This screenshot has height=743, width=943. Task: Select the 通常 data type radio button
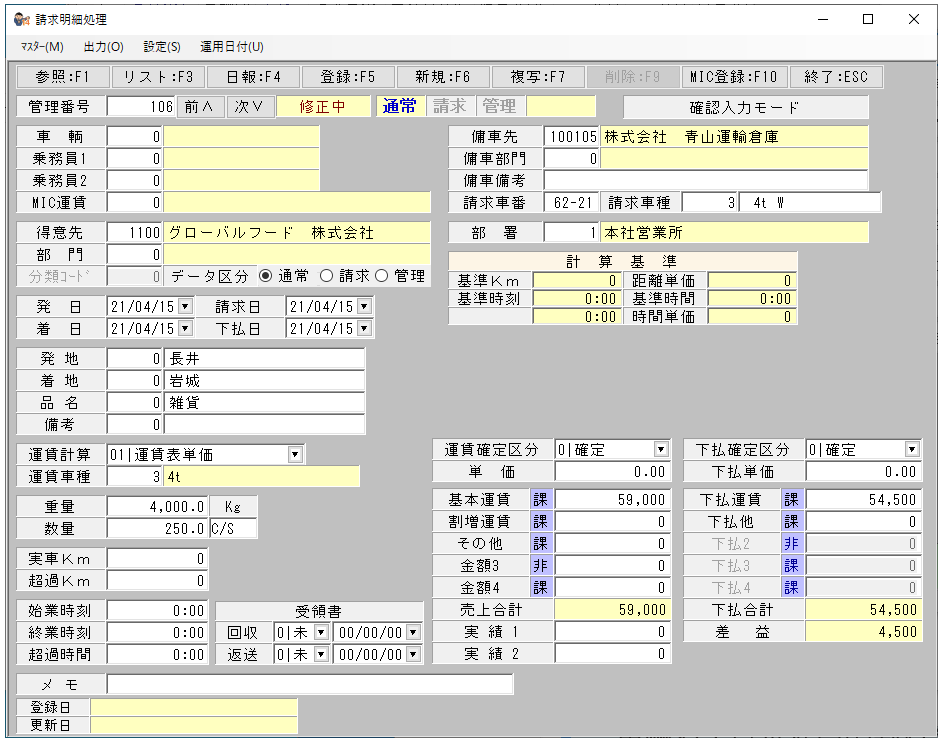tap(266, 276)
